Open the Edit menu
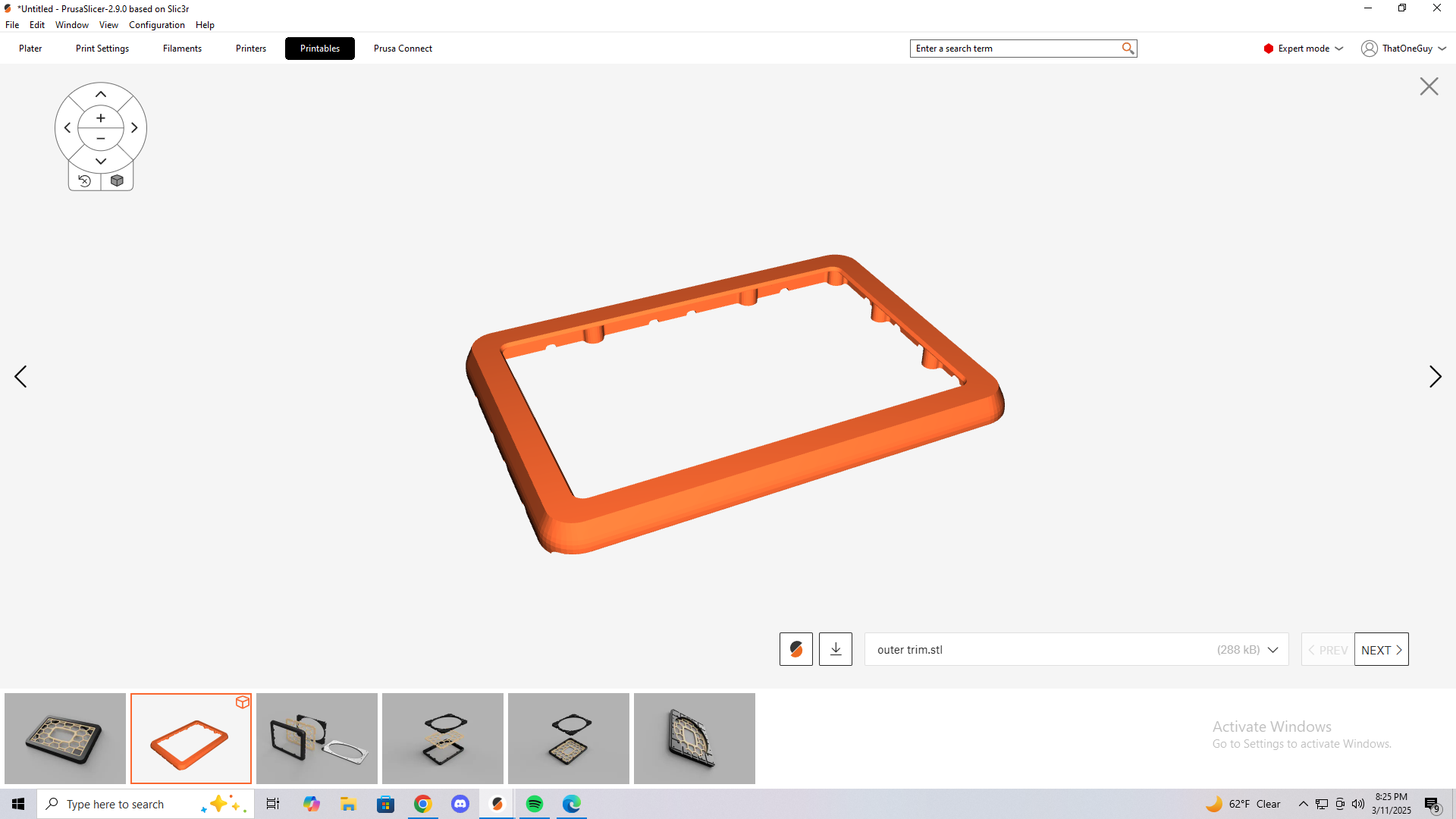1456x819 pixels. tap(37, 25)
